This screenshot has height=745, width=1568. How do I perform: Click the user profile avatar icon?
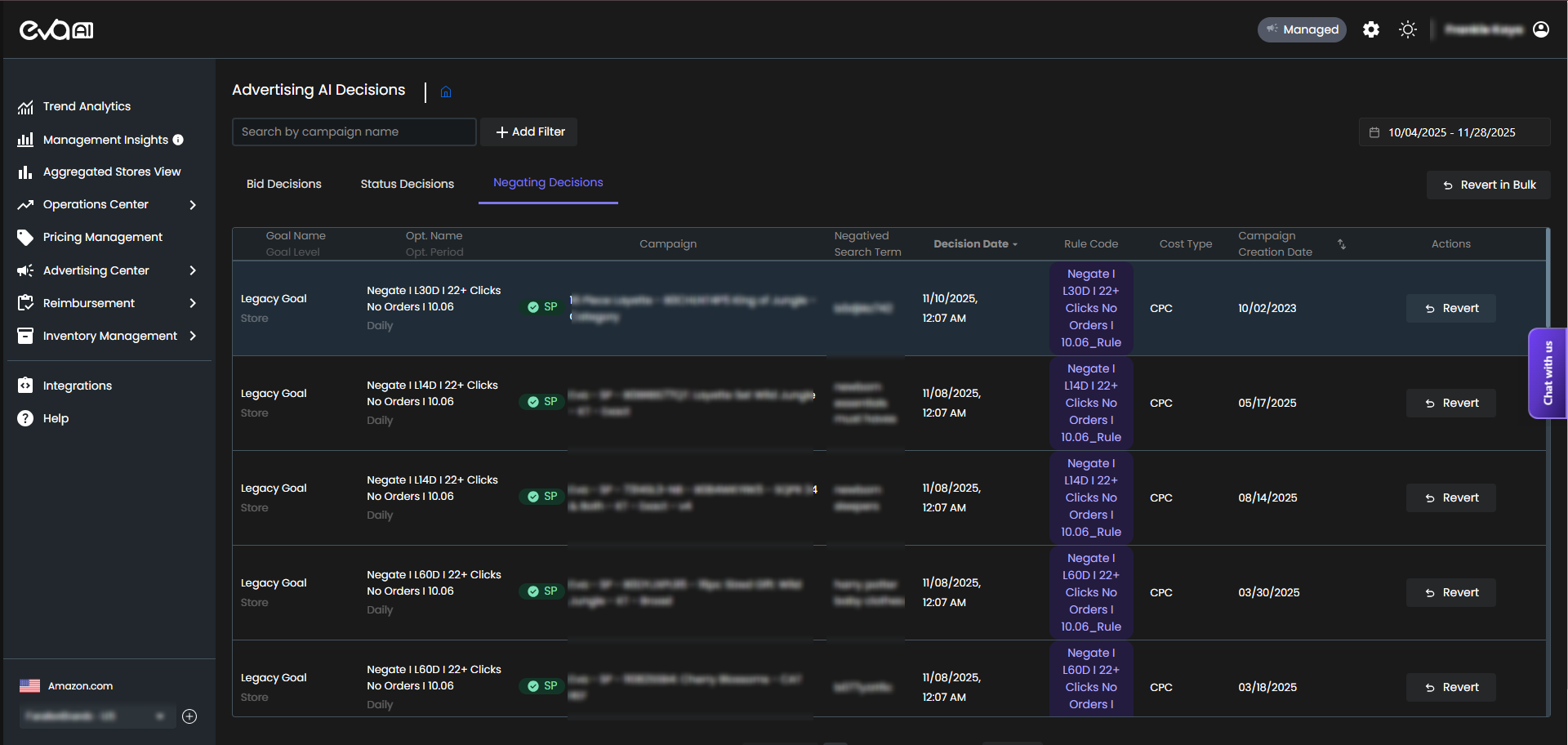(1541, 30)
